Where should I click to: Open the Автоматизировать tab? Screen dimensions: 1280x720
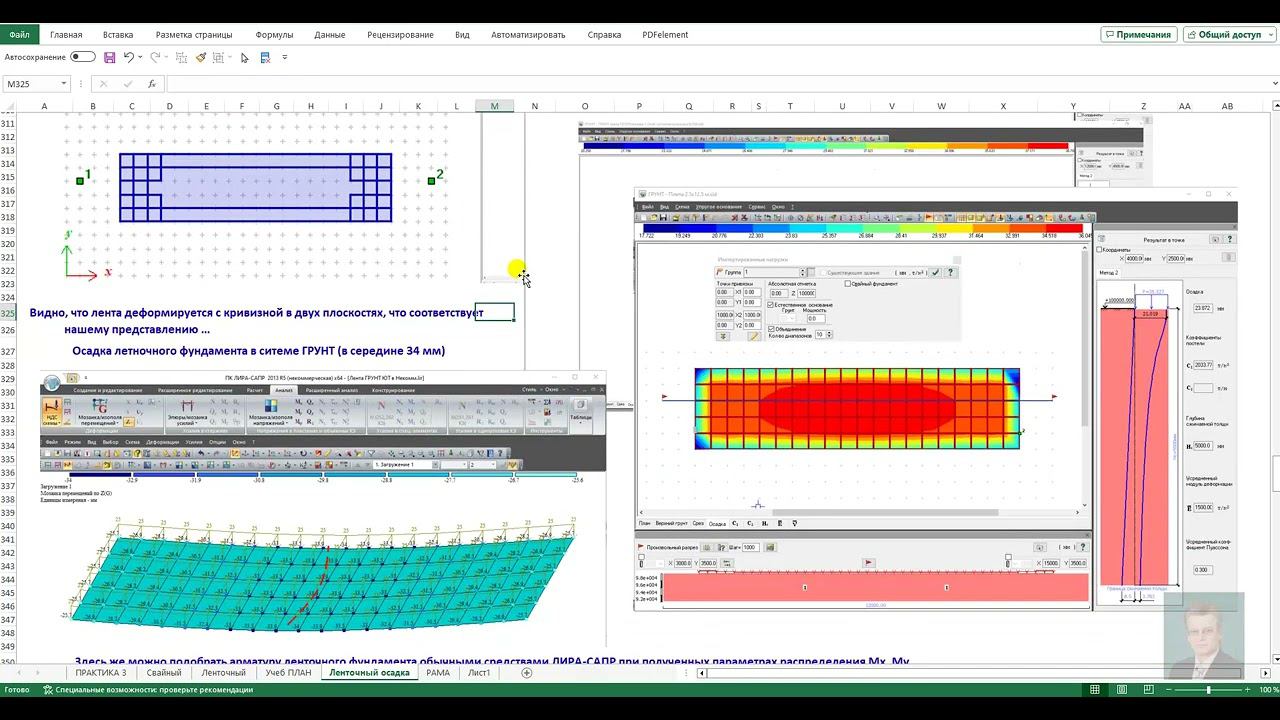click(528, 34)
